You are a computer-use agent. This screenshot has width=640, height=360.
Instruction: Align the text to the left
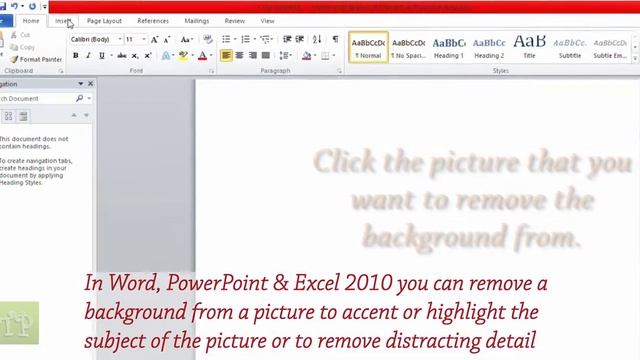coord(226,56)
